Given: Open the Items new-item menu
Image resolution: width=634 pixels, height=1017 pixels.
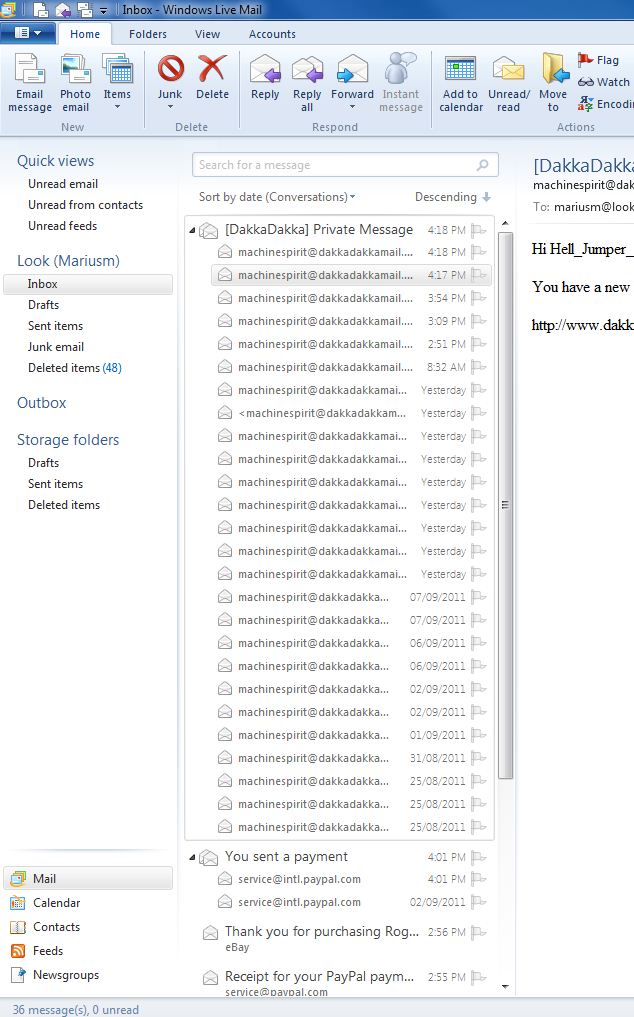Looking at the screenshot, I should pos(117,83).
